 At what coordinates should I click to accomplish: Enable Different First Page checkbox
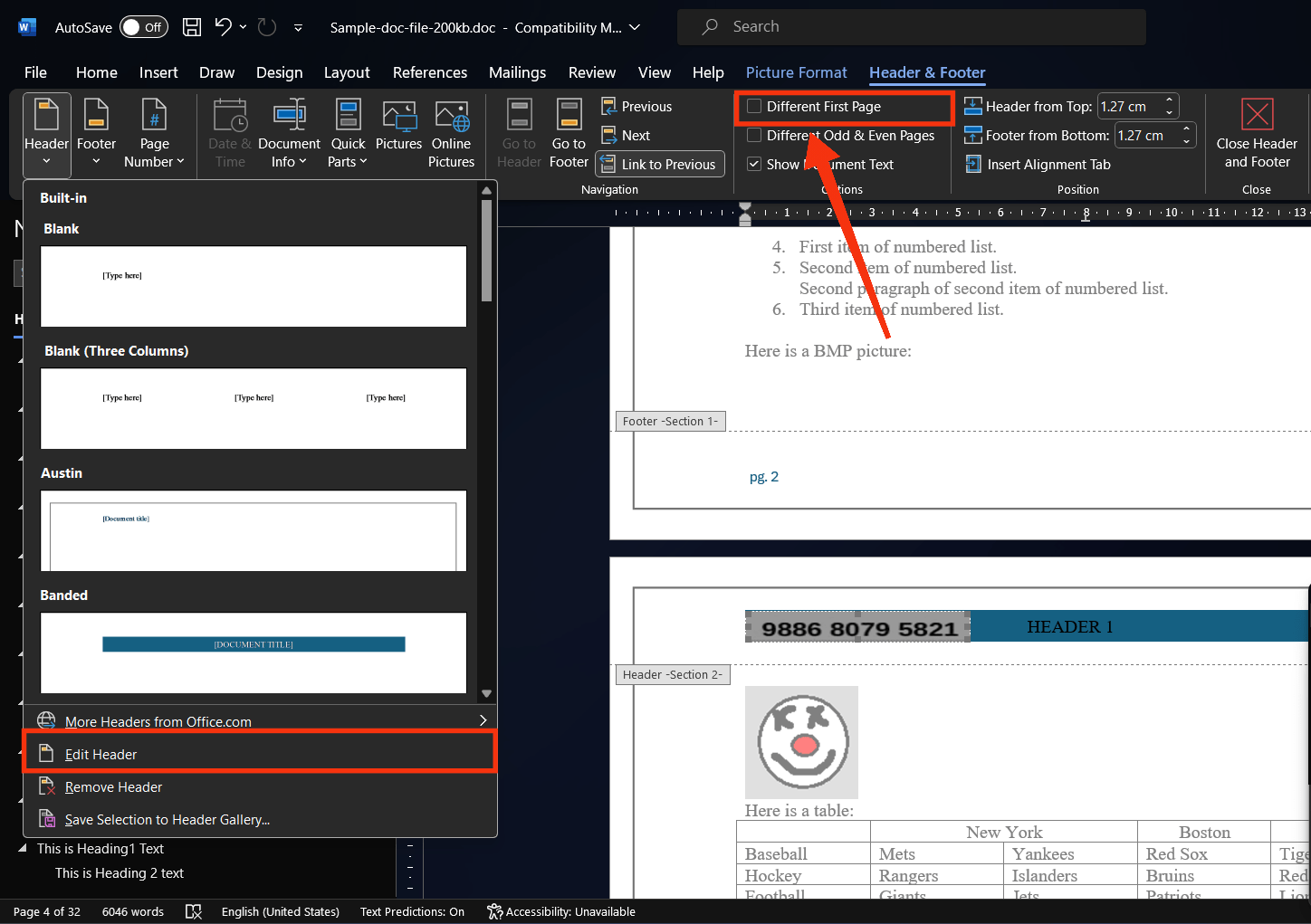[754, 107]
